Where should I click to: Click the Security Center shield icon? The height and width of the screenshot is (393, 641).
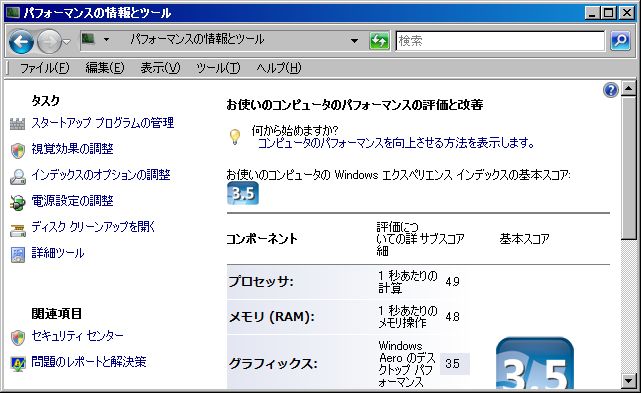tap(18, 338)
